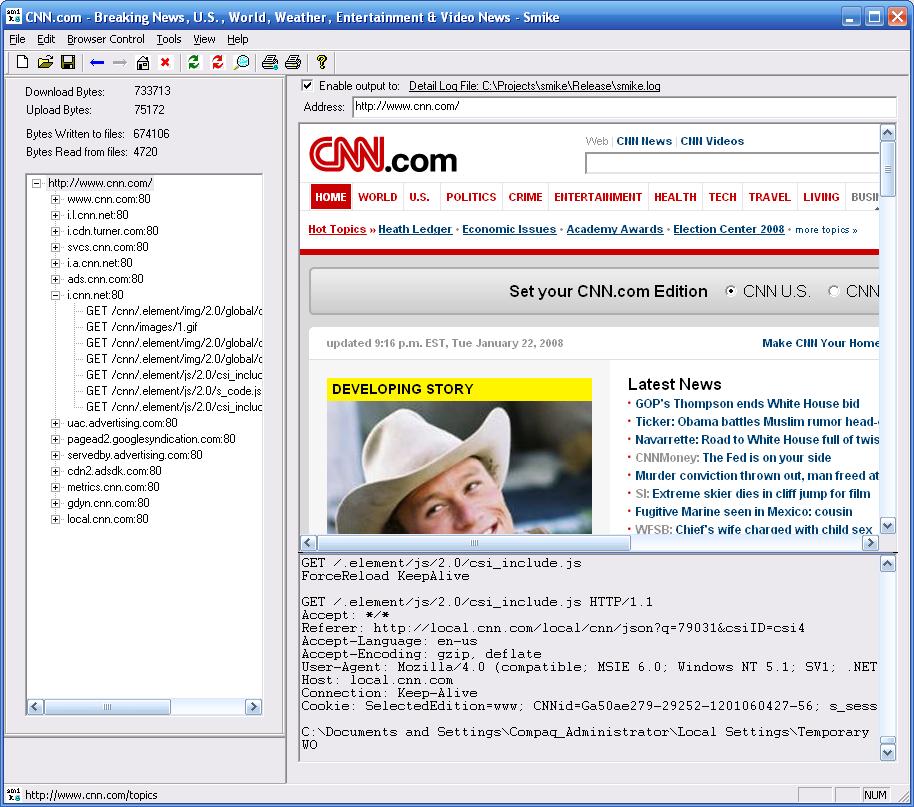Image resolution: width=914 pixels, height=807 pixels.
Task: Select the CNN U.S. edition radio button
Action: click(731, 292)
